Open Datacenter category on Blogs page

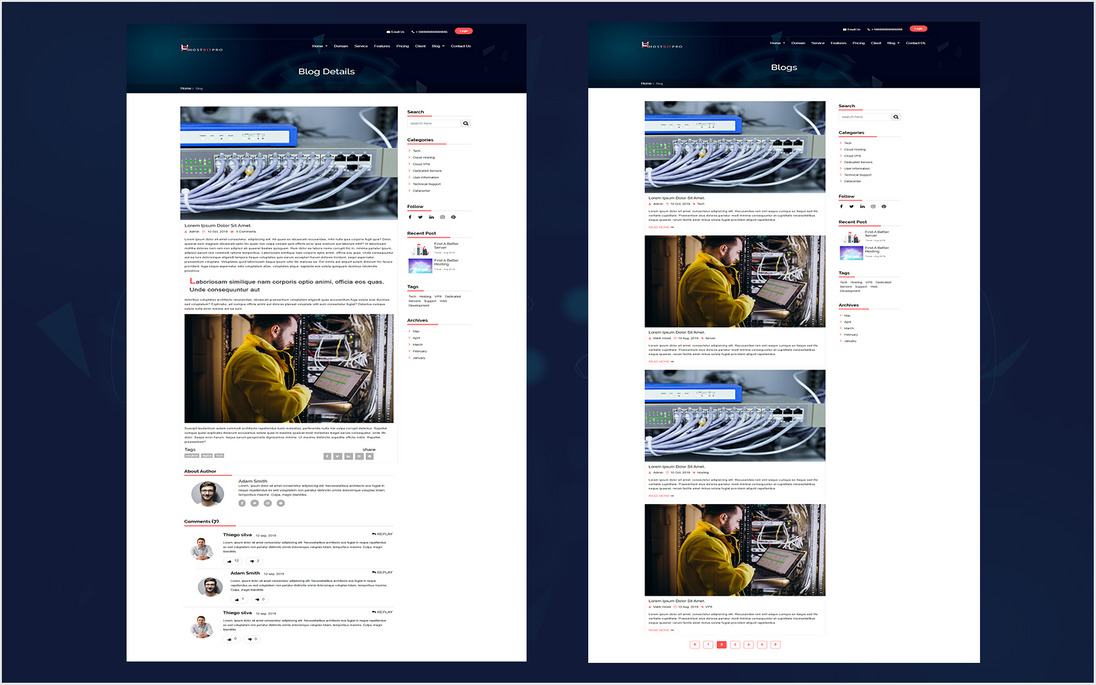pos(852,181)
